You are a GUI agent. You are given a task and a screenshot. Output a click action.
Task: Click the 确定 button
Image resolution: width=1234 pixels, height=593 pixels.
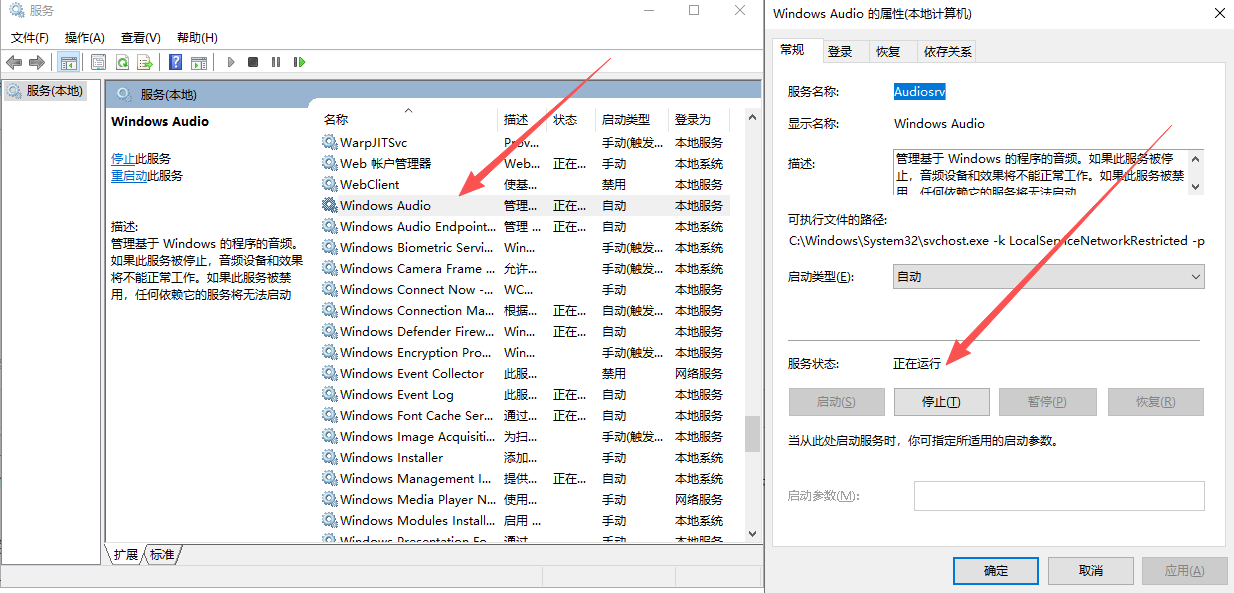coord(996,570)
